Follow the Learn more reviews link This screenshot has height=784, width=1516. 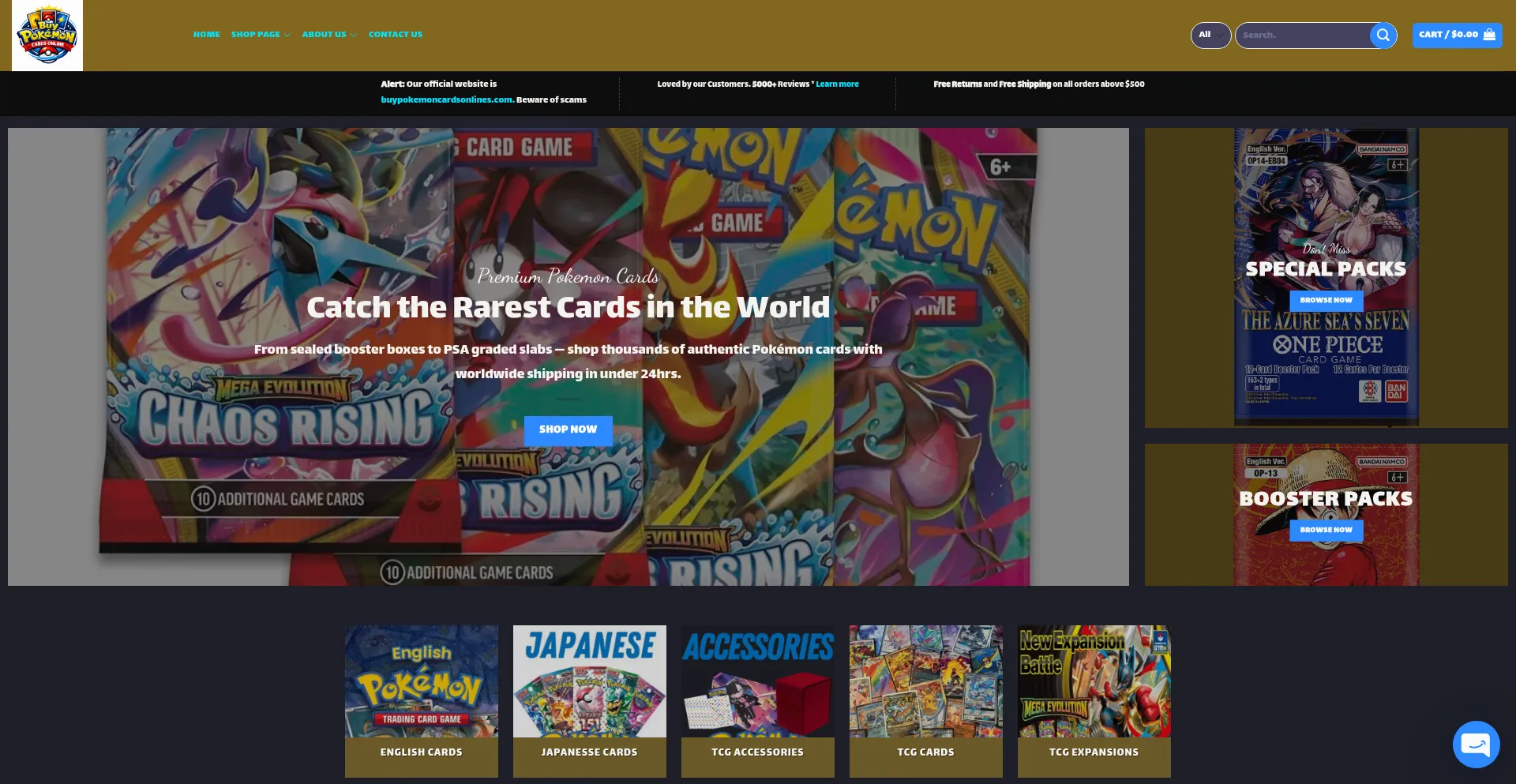pyautogui.click(x=837, y=84)
